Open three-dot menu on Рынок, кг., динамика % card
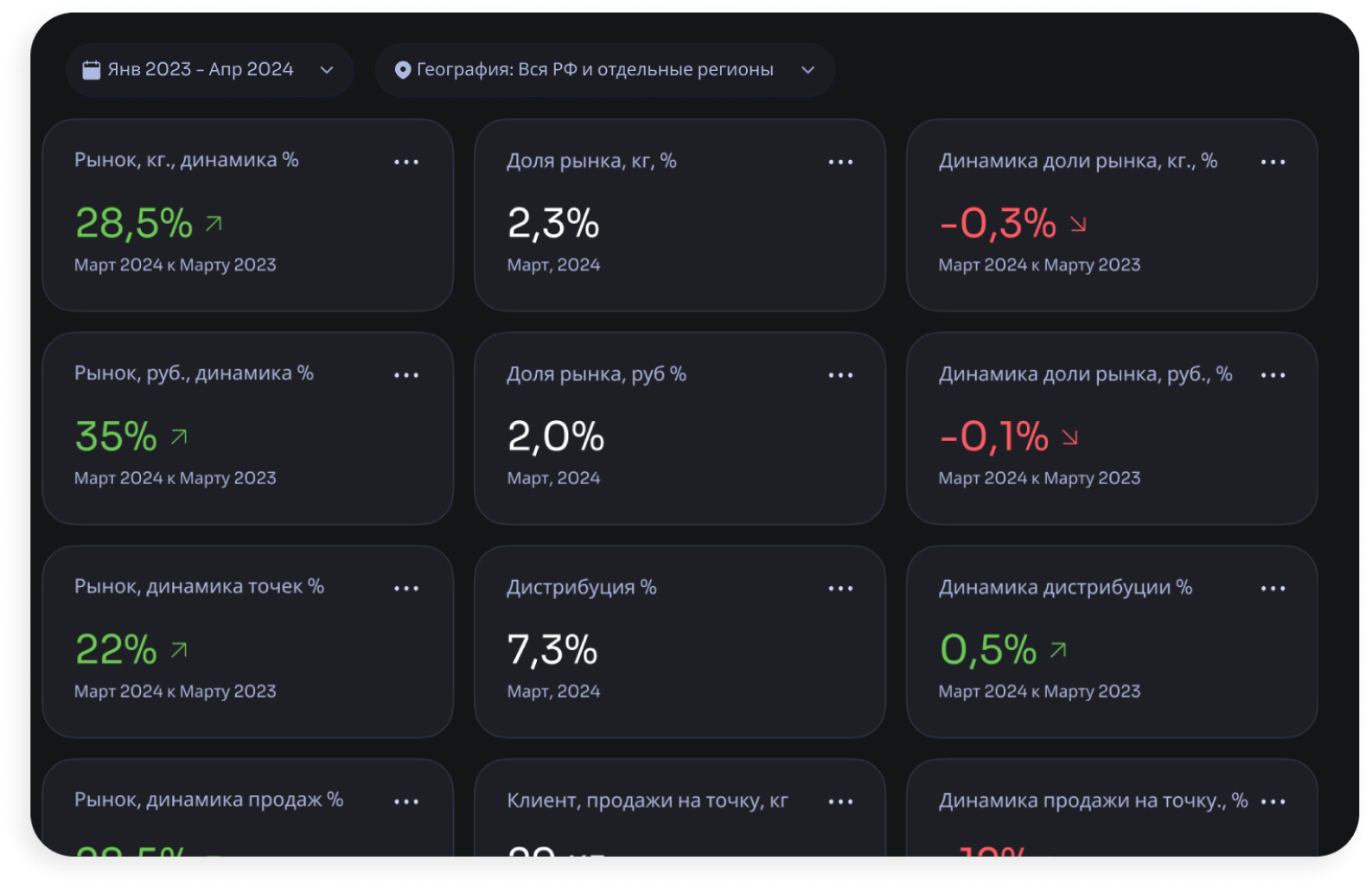The width and height of the screenshot is (1372, 887). pyautogui.click(x=406, y=162)
